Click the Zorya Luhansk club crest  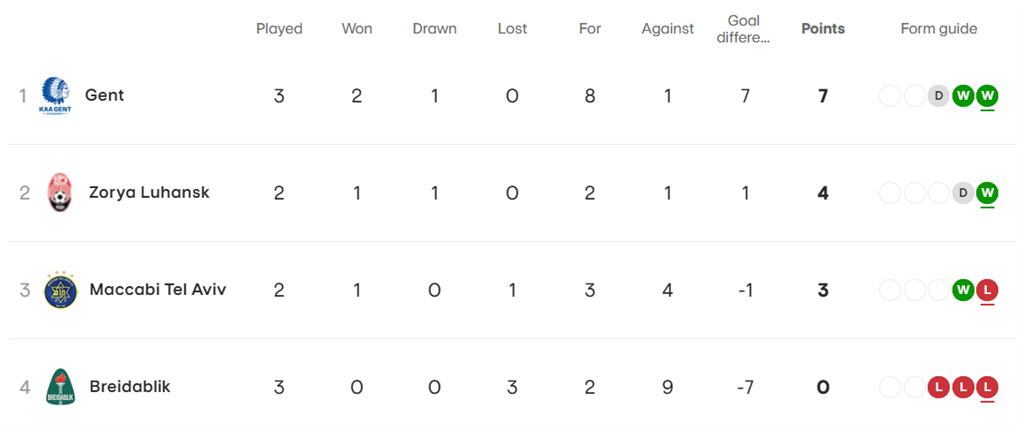60,193
